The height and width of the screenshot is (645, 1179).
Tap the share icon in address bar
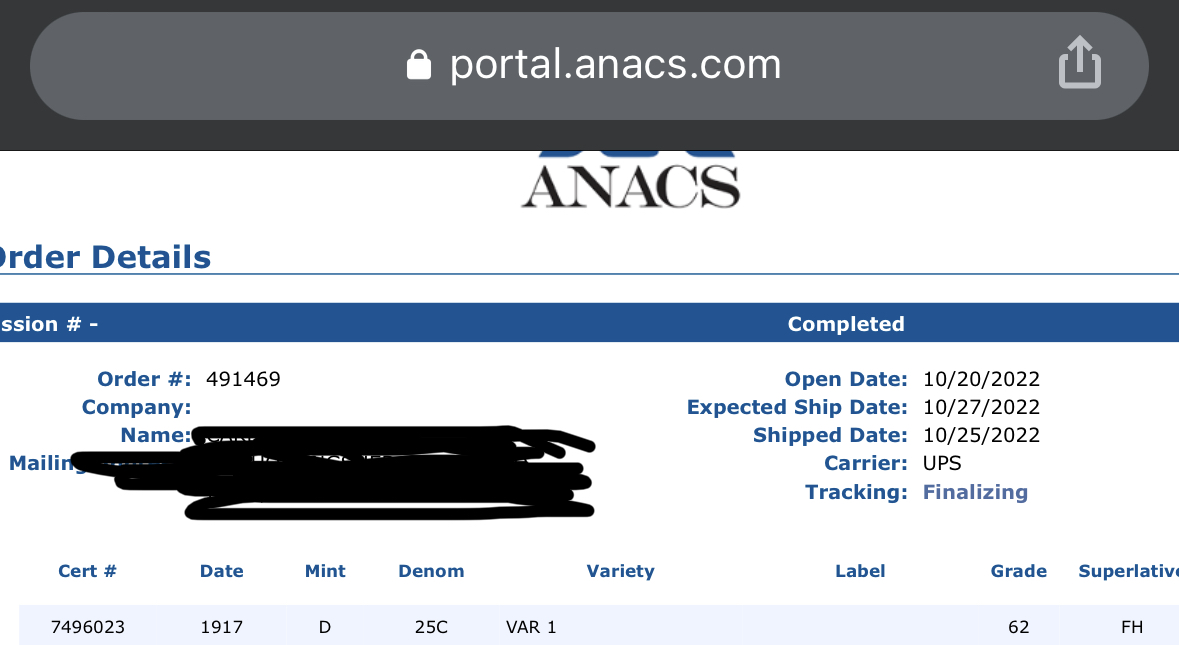tap(1080, 62)
